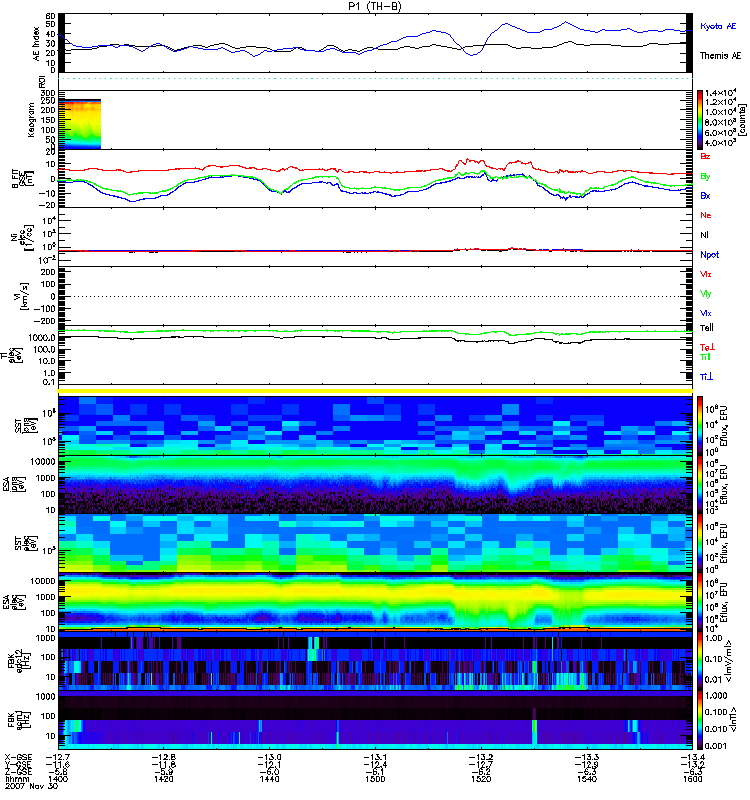Click the green Viy velocity legend
Image resolution: width=750 pixels, height=800 pixels.
click(706, 294)
